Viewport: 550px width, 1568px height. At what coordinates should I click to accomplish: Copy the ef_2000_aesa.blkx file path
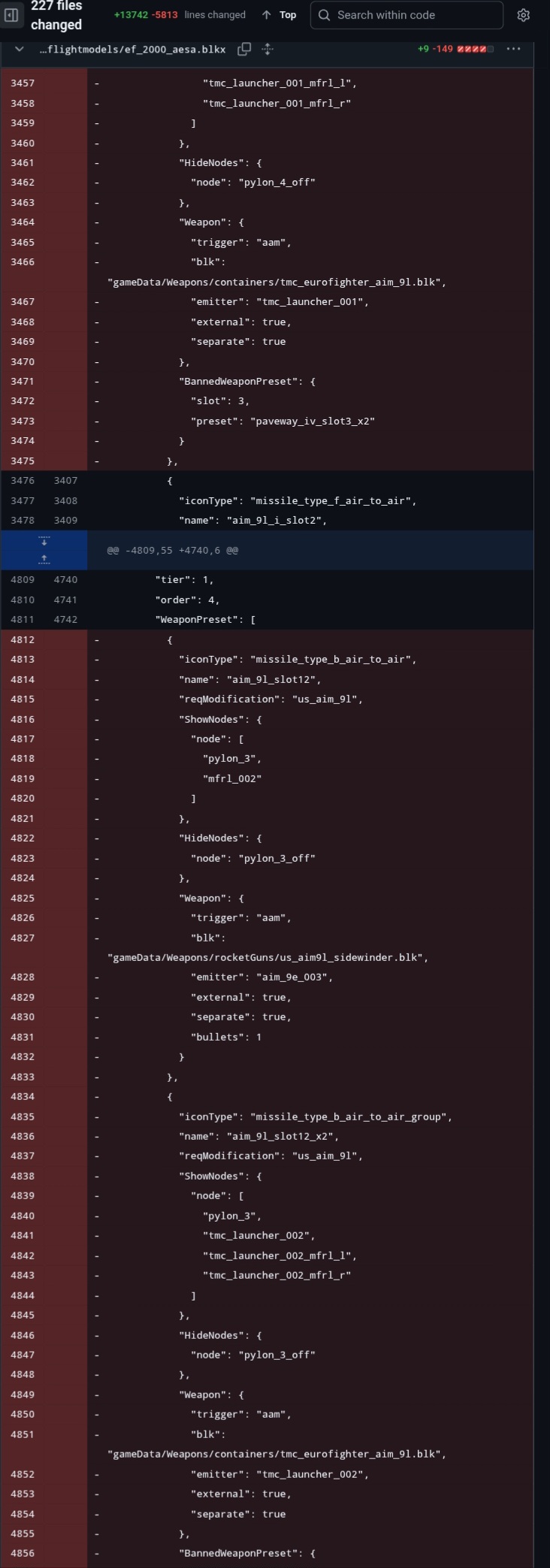(x=244, y=49)
